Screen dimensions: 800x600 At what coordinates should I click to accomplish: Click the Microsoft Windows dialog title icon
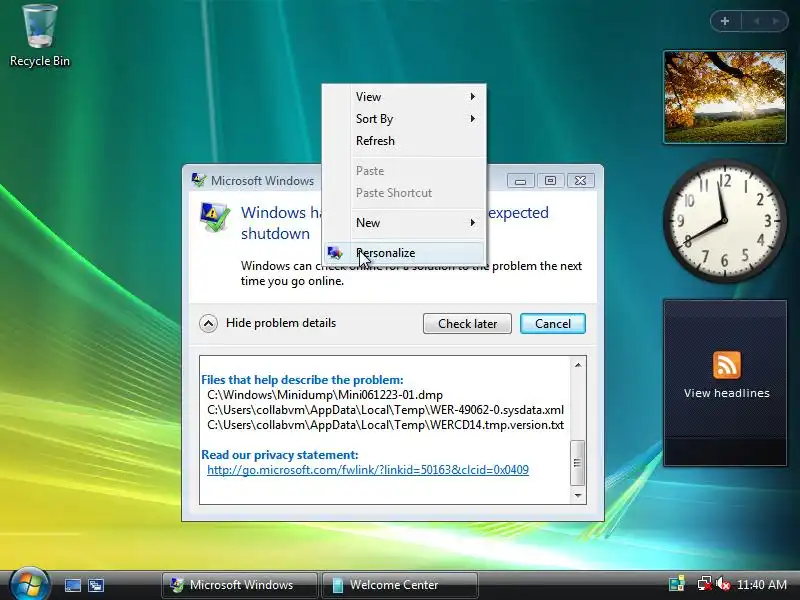(x=198, y=180)
